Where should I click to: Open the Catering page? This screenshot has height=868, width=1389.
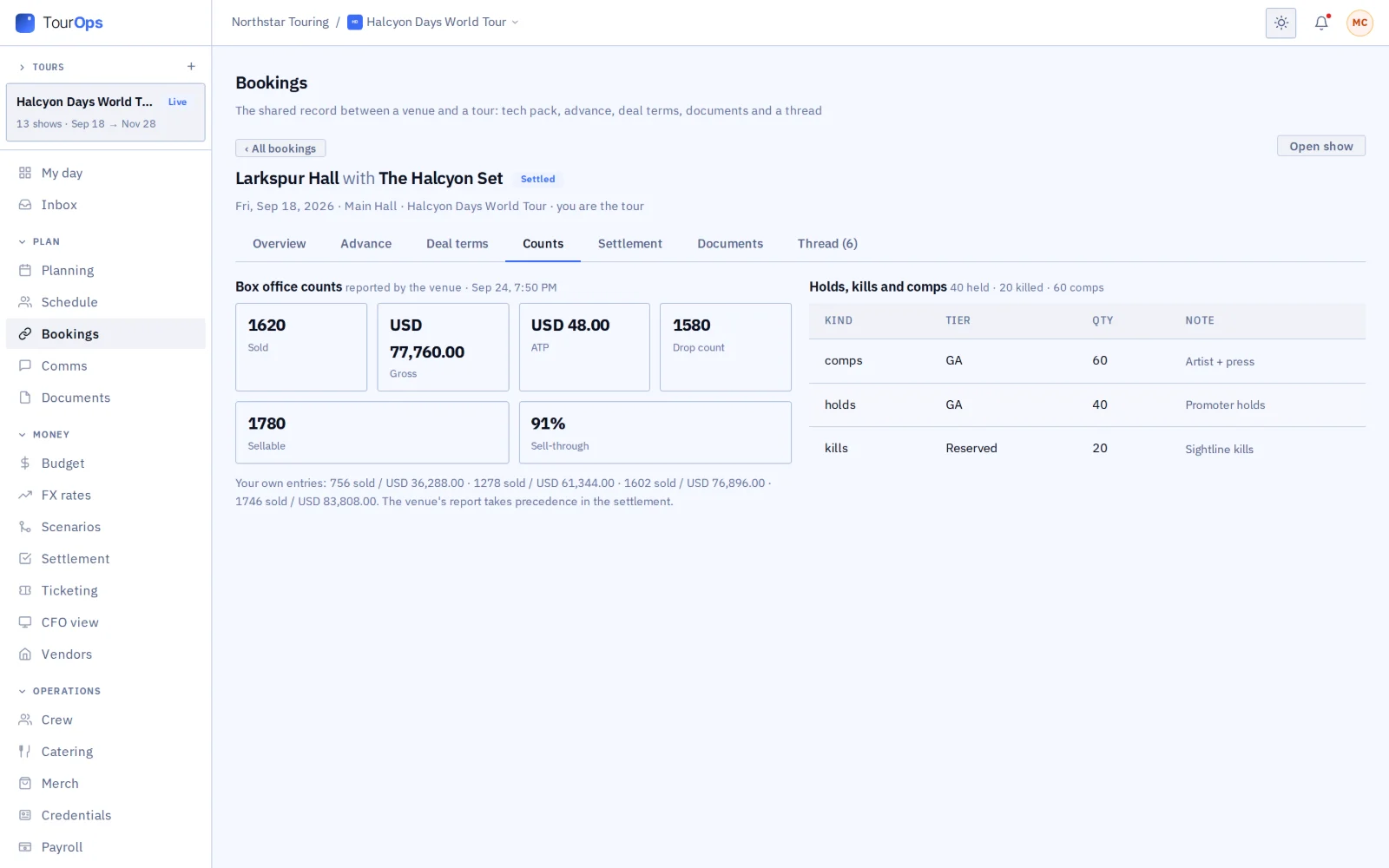(105, 752)
